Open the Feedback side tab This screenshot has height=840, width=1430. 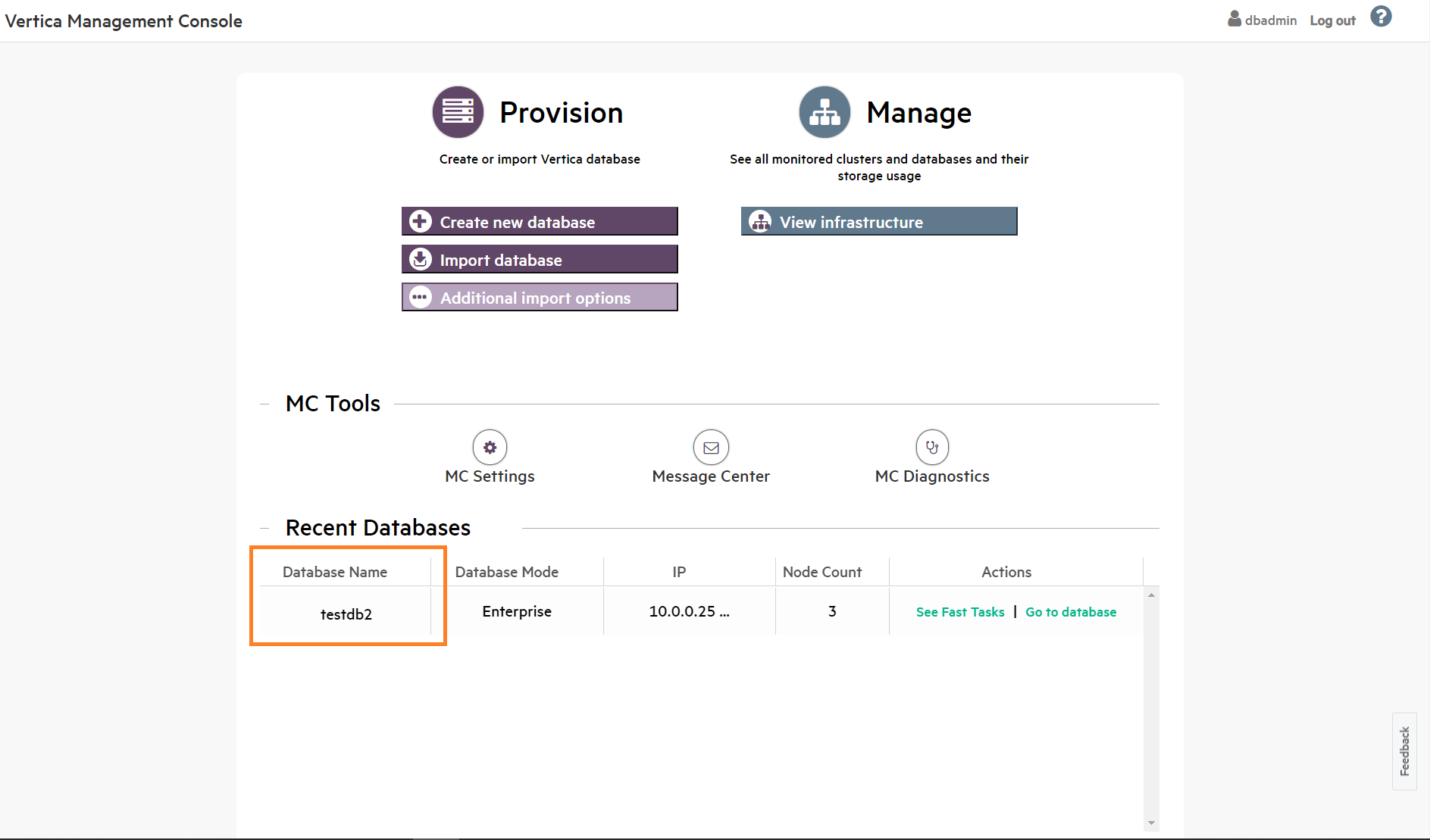tap(1404, 751)
